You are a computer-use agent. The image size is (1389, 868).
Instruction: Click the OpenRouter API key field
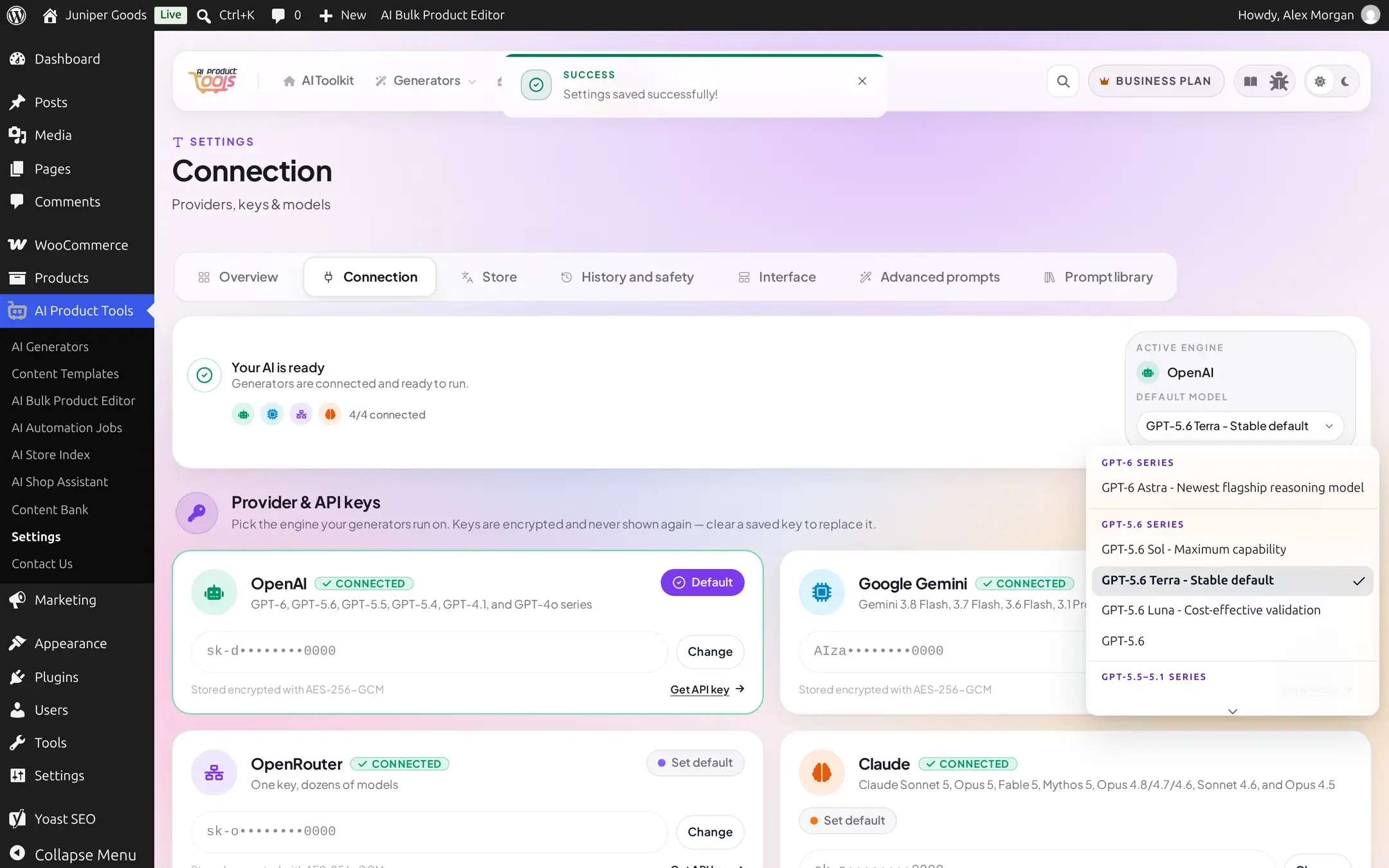click(430, 831)
